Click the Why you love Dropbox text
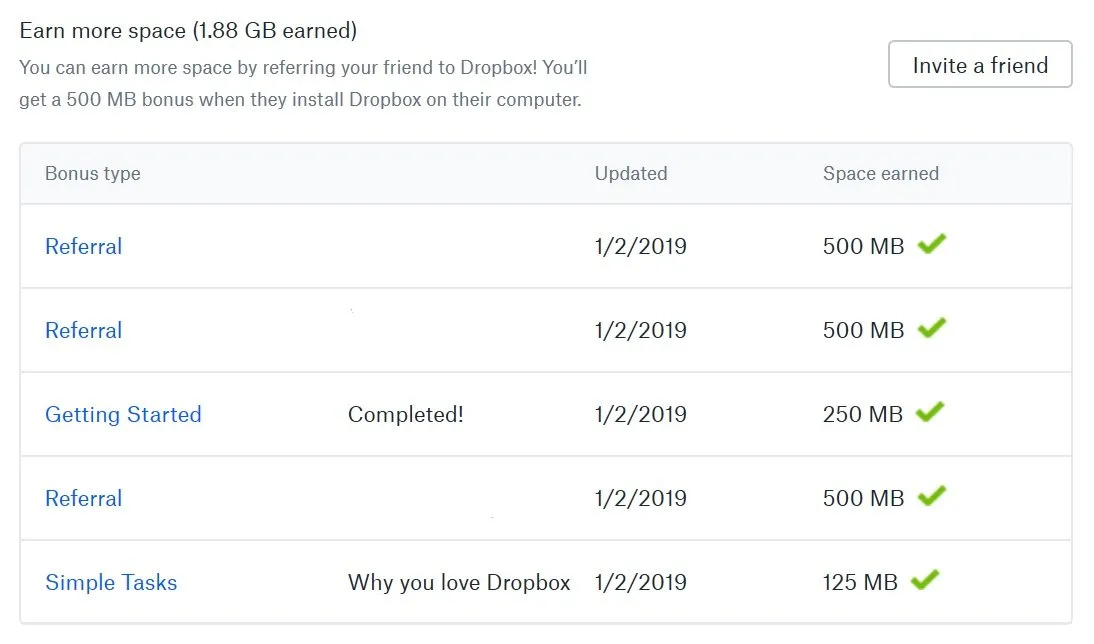 [x=459, y=583]
